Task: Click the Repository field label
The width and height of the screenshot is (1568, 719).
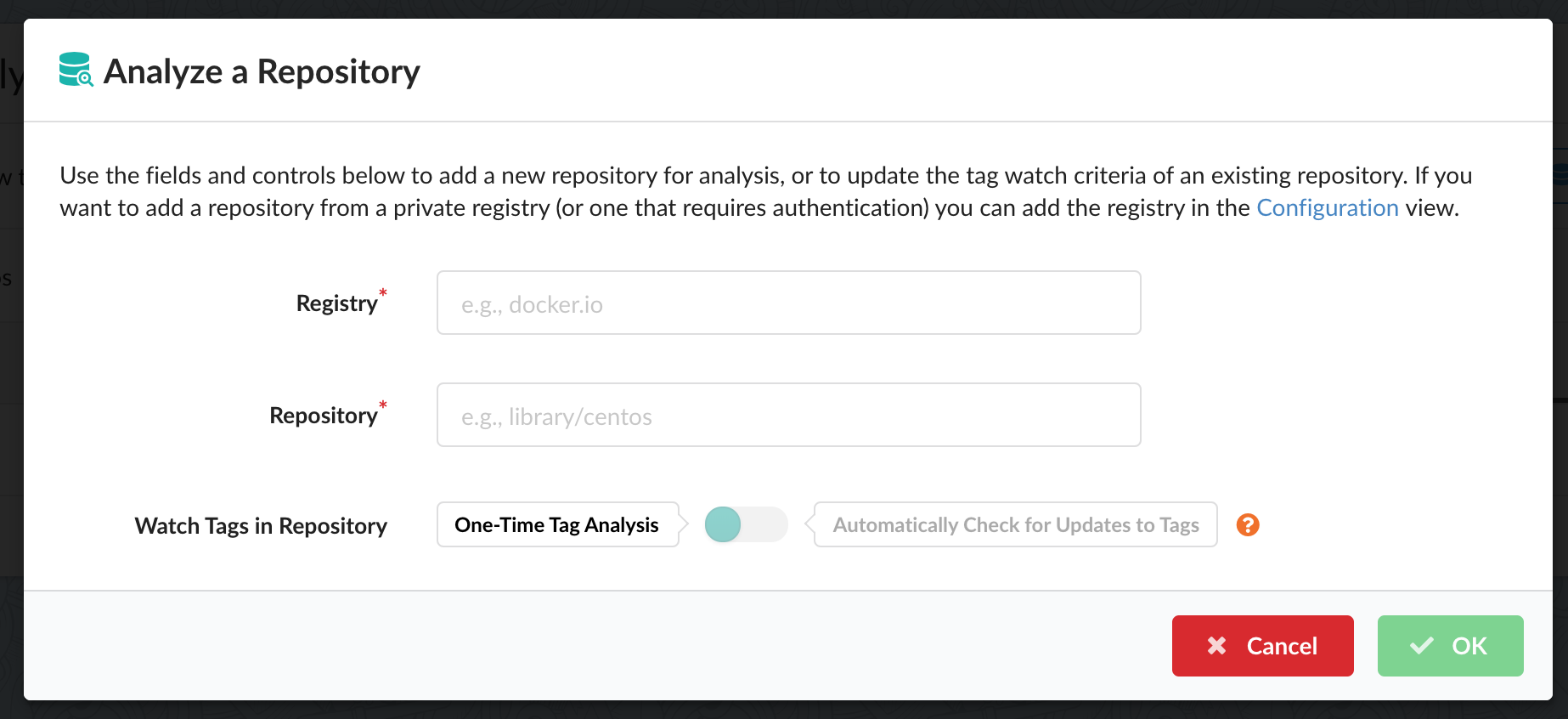Action: click(323, 416)
